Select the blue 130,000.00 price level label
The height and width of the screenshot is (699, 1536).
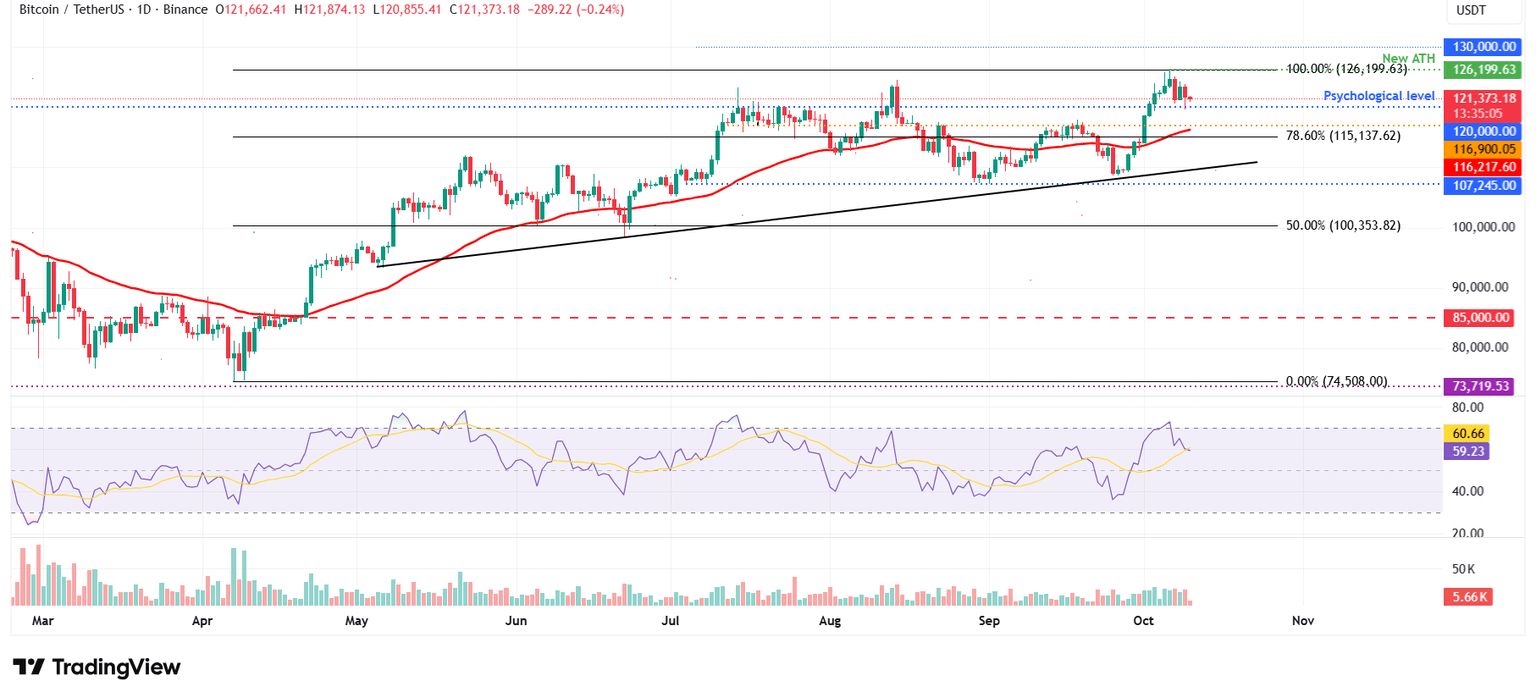pos(1483,46)
